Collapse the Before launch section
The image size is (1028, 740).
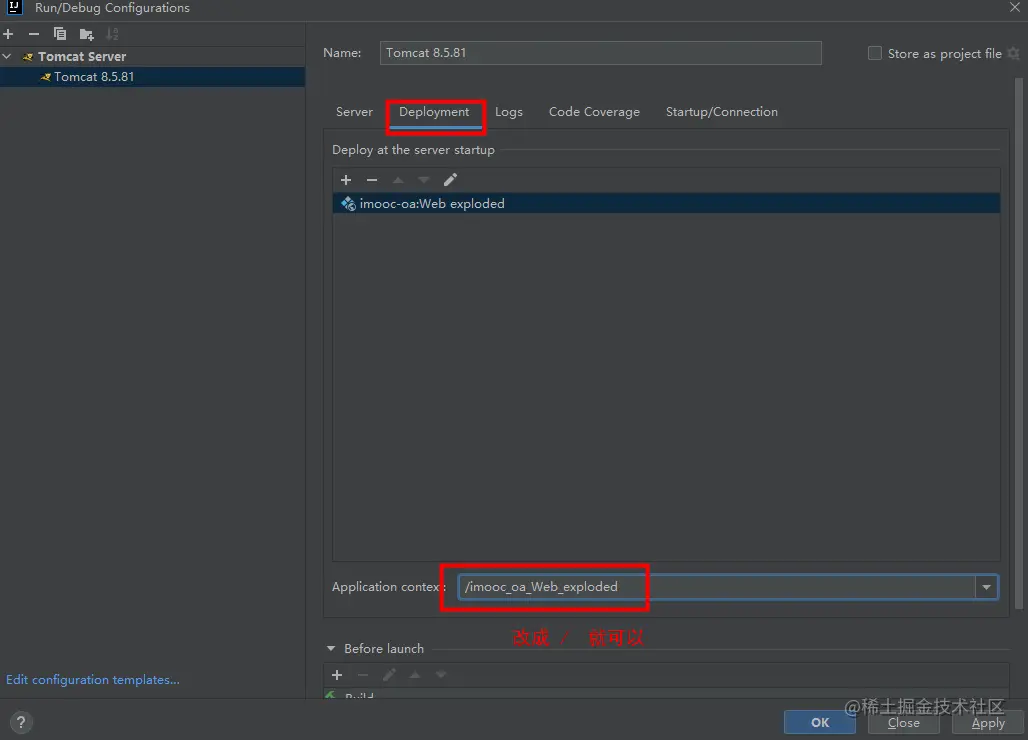tap(331, 649)
